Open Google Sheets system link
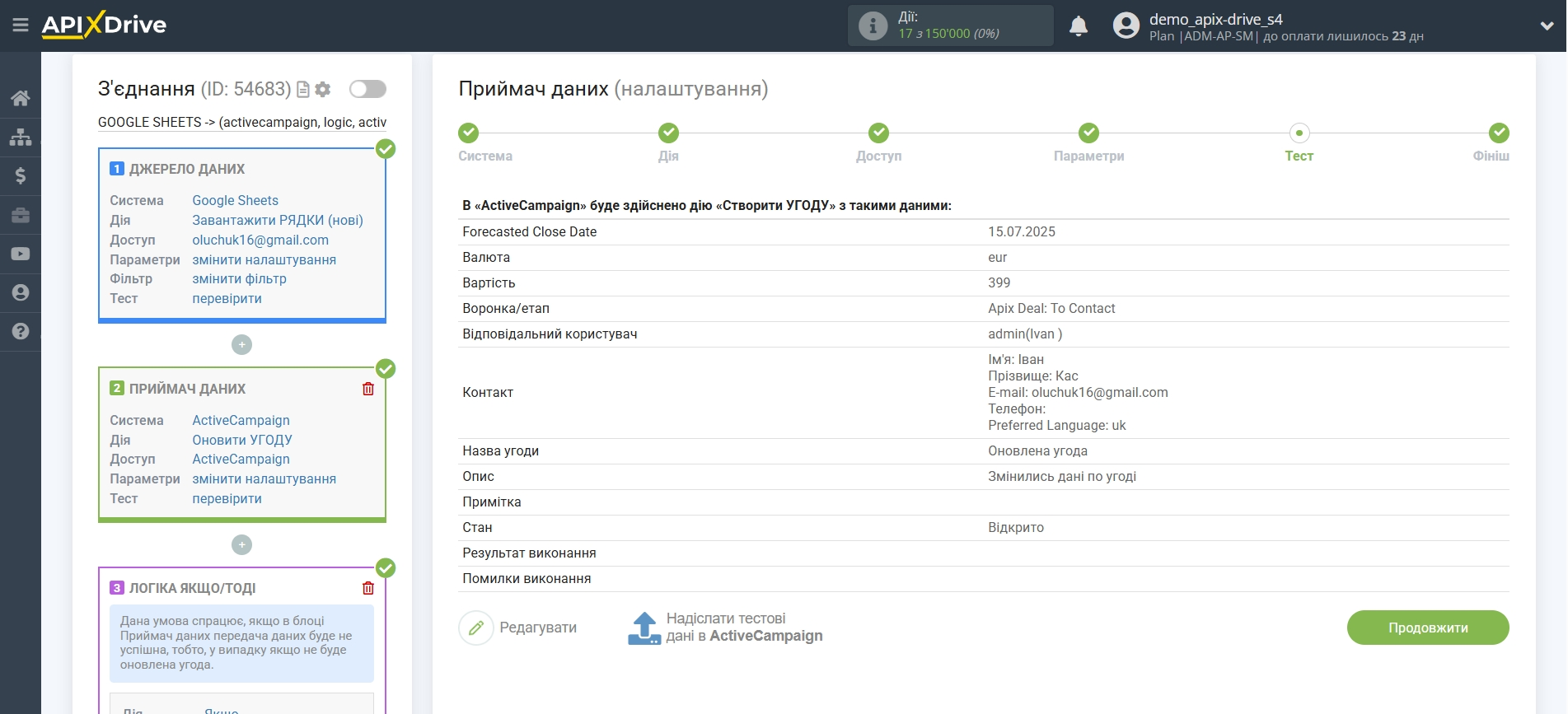Viewport: 1568px width, 714px height. [x=235, y=200]
